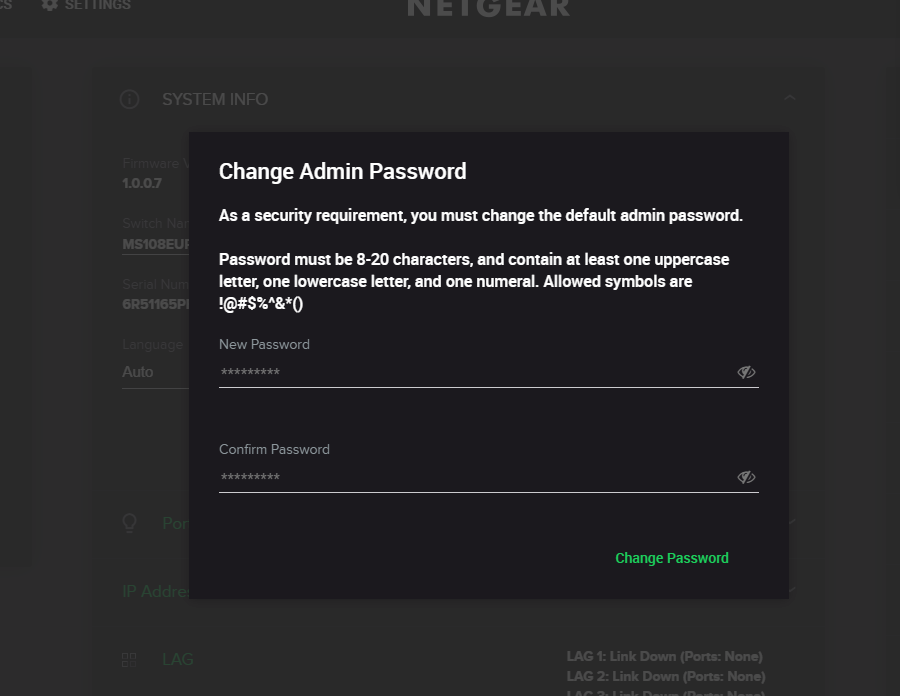
Task: Open the SETTINGS menu
Action: point(97,5)
